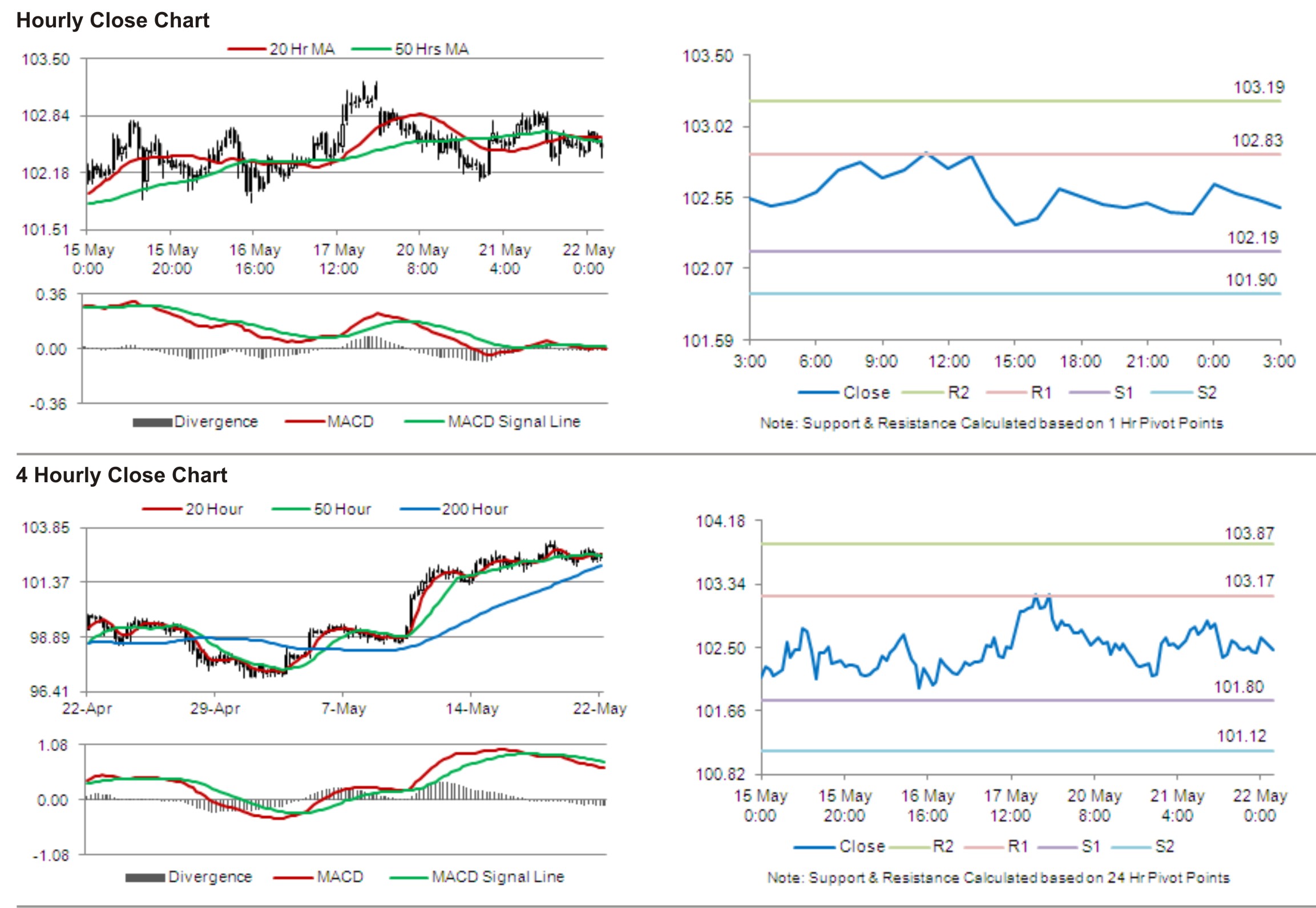Click "R1" legend in 24 Hr pivot chart

click(1018, 846)
